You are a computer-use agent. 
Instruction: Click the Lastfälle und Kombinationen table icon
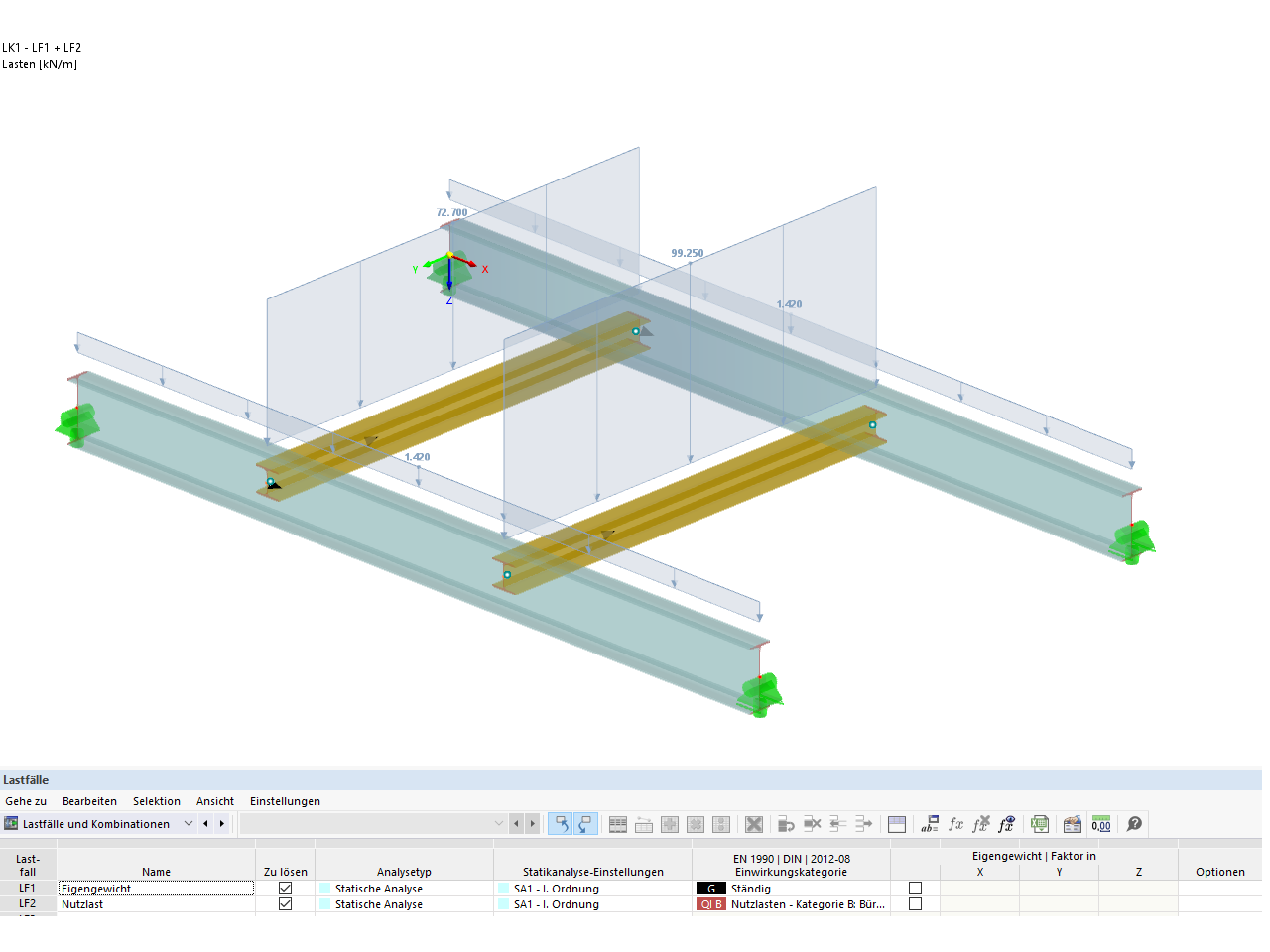click(11, 824)
